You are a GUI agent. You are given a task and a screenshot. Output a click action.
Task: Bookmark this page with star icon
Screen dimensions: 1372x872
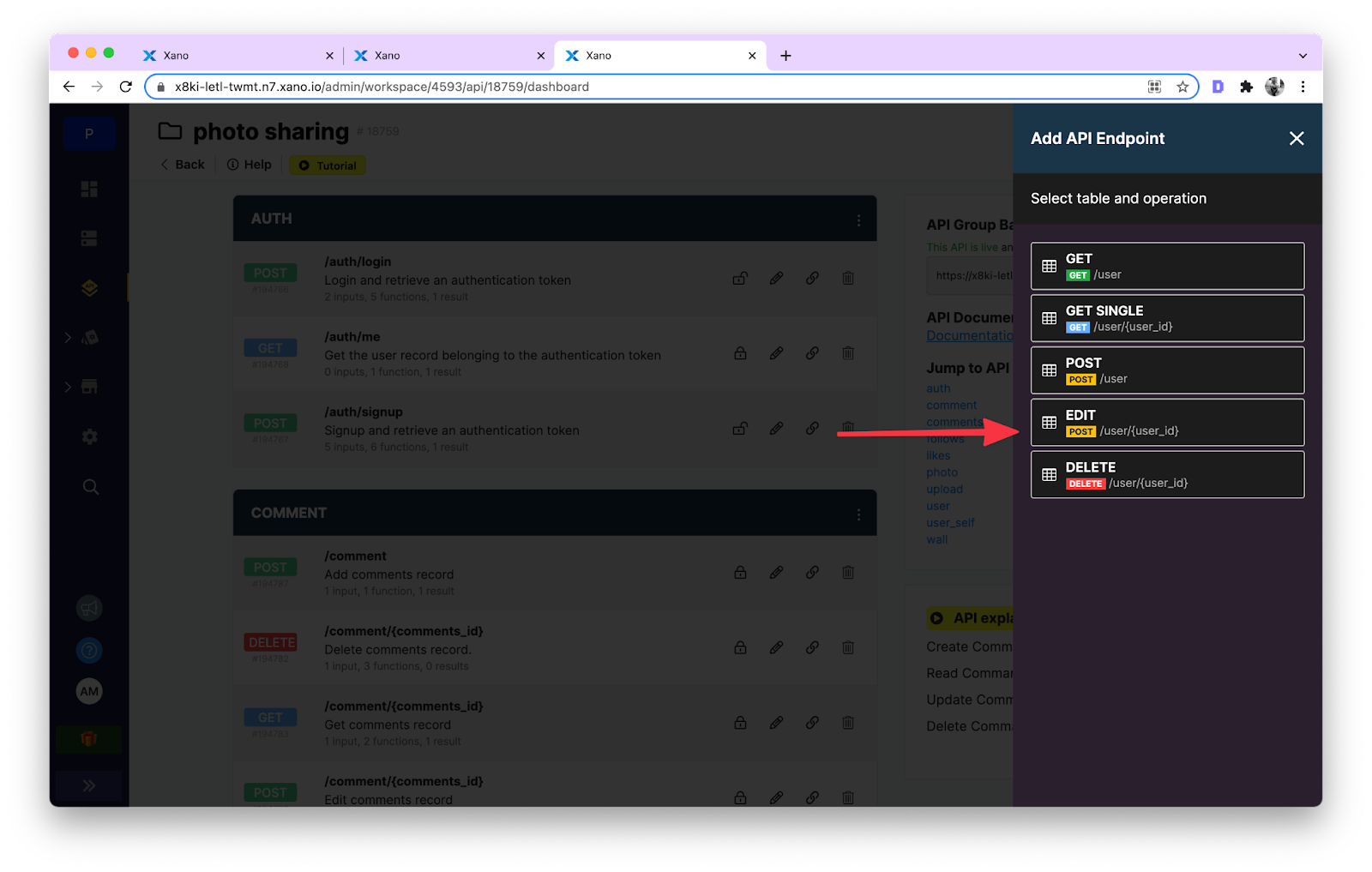(x=1182, y=87)
